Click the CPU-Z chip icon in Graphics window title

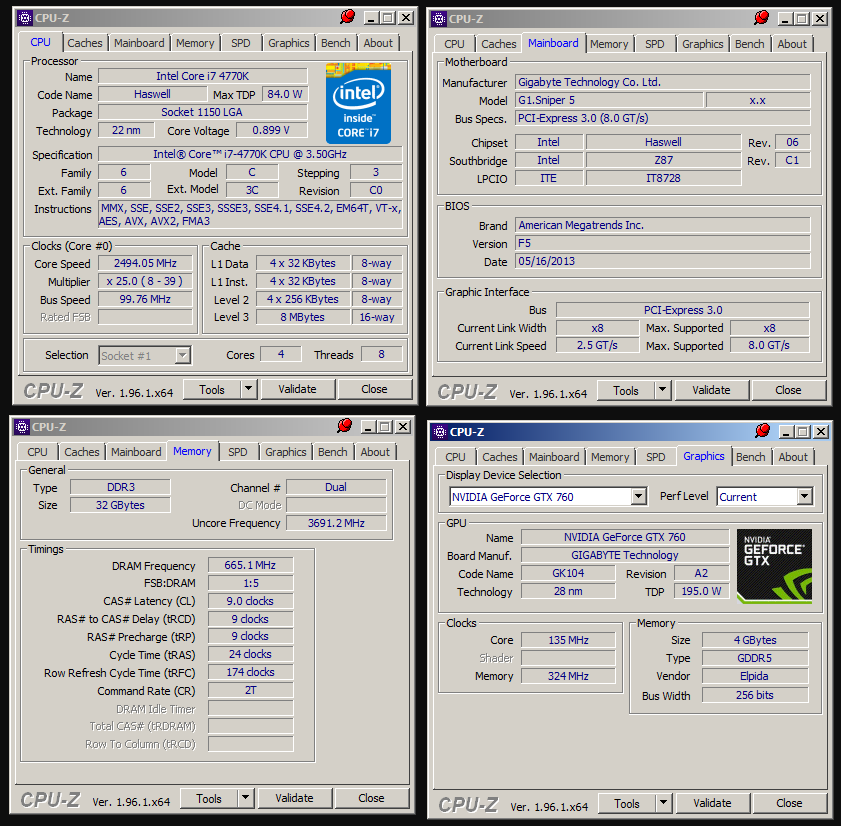440,432
